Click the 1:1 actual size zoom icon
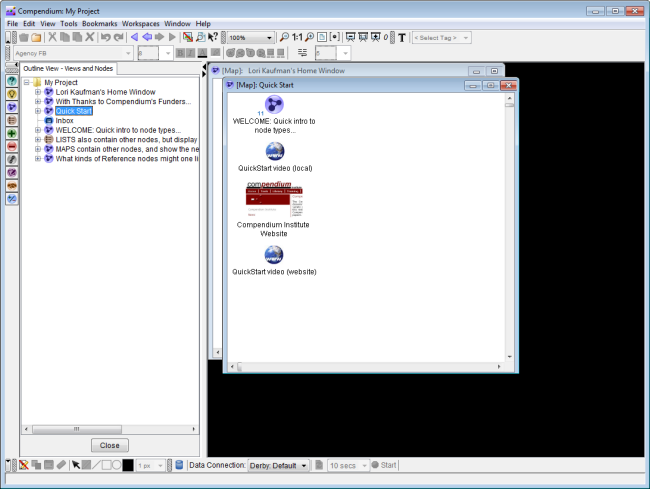 click(297, 37)
